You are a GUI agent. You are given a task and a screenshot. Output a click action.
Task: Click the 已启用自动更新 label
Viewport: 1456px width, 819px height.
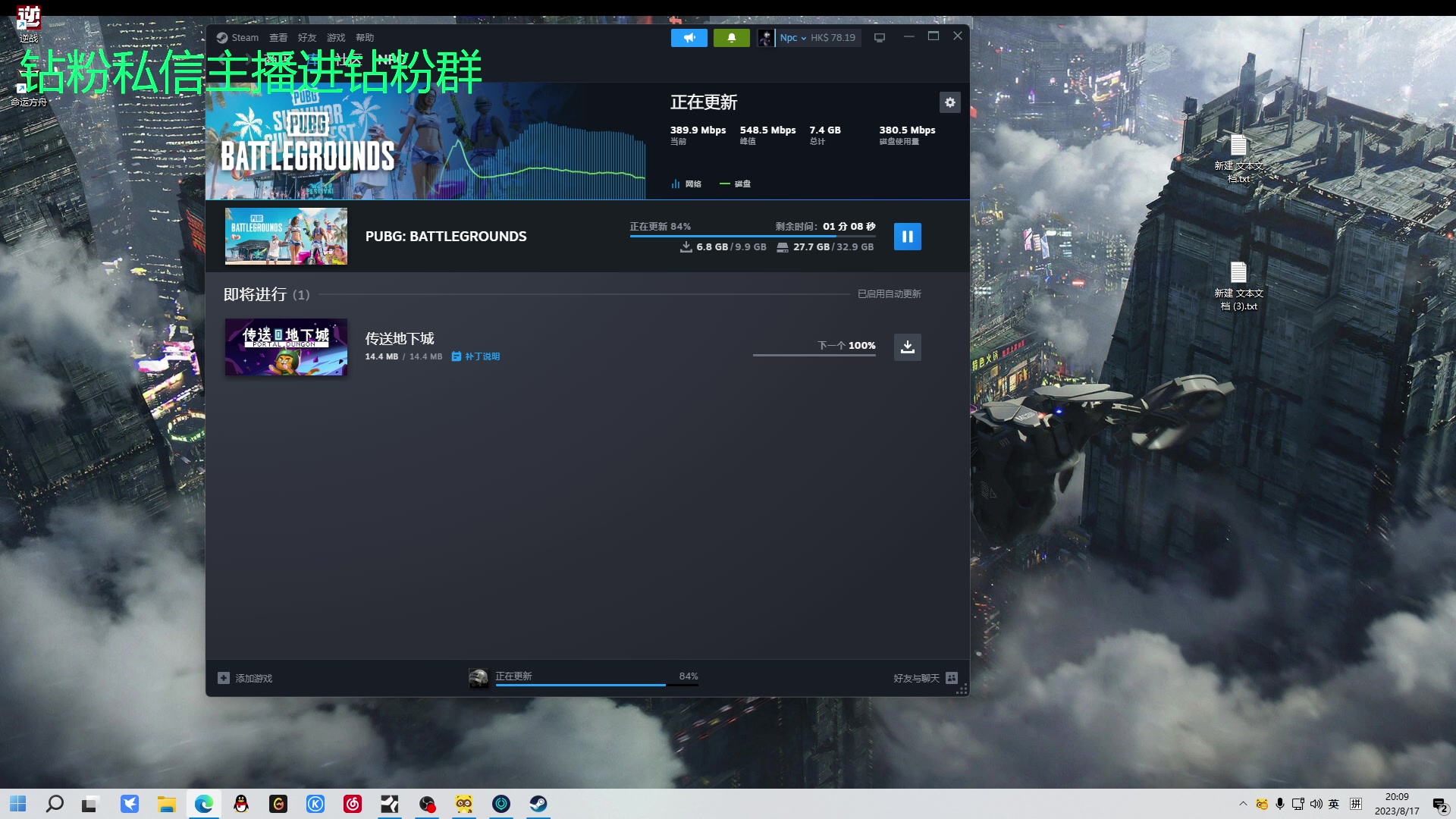(x=889, y=294)
